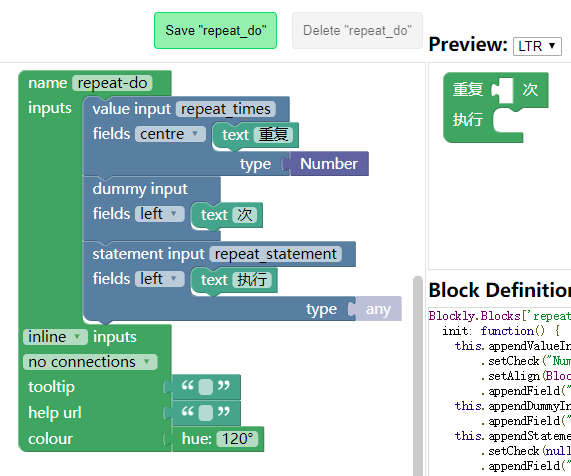Select the value input block header
Image resolution: width=571 pixels, height=476 pixels.
pyautogui.click(x=131, y=109)
